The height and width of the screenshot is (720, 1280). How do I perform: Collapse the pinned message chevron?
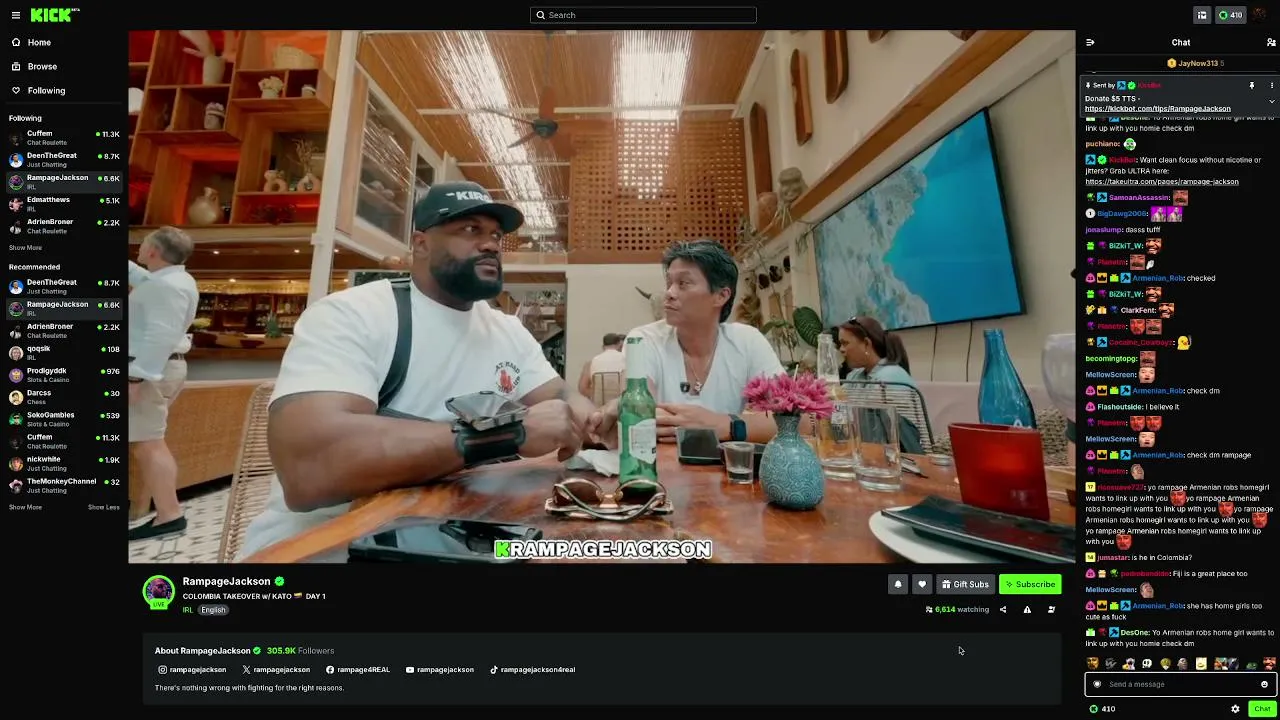coord(1271,101)
